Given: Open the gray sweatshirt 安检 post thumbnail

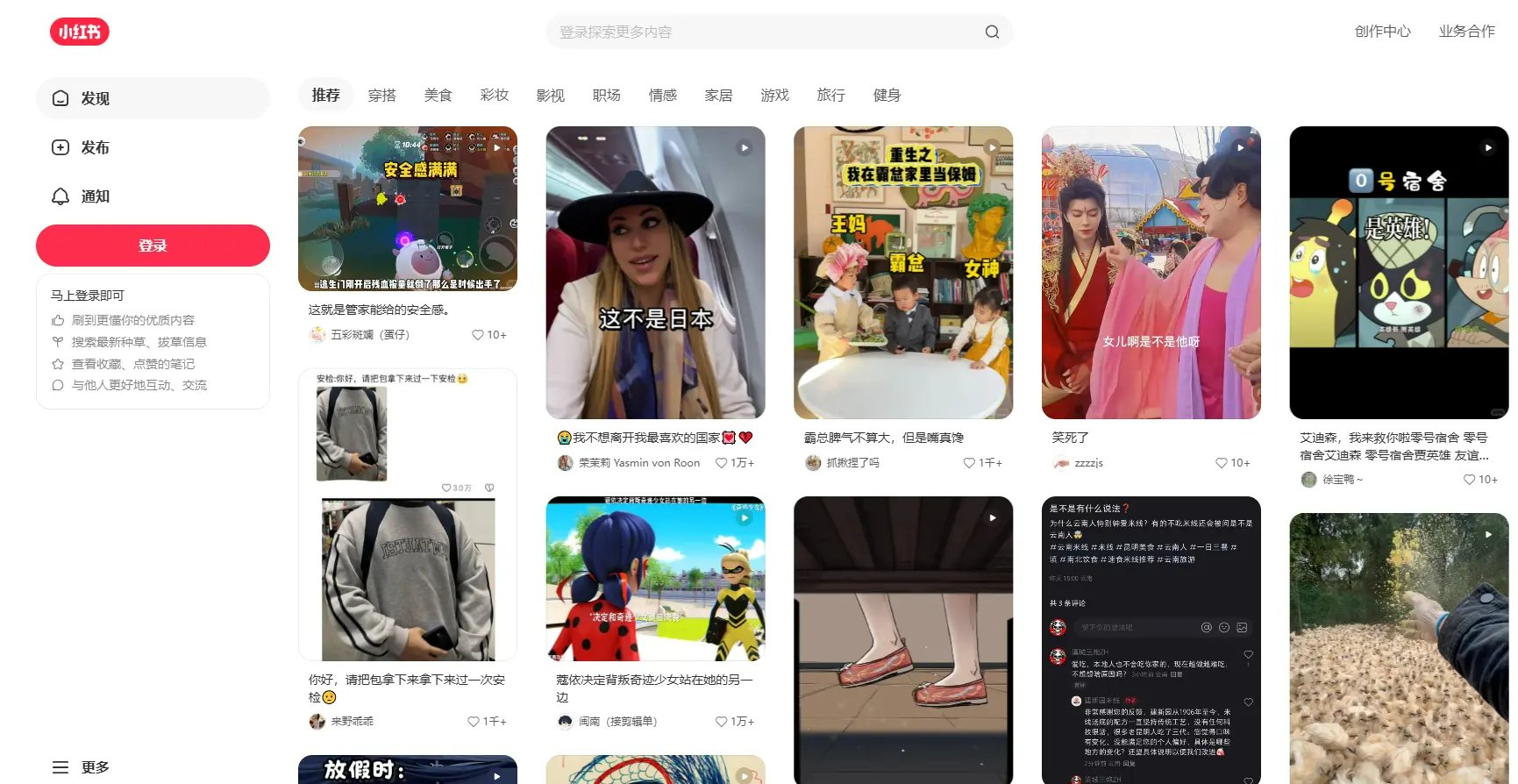Looking at the screenshot, I should click(408, 515).
